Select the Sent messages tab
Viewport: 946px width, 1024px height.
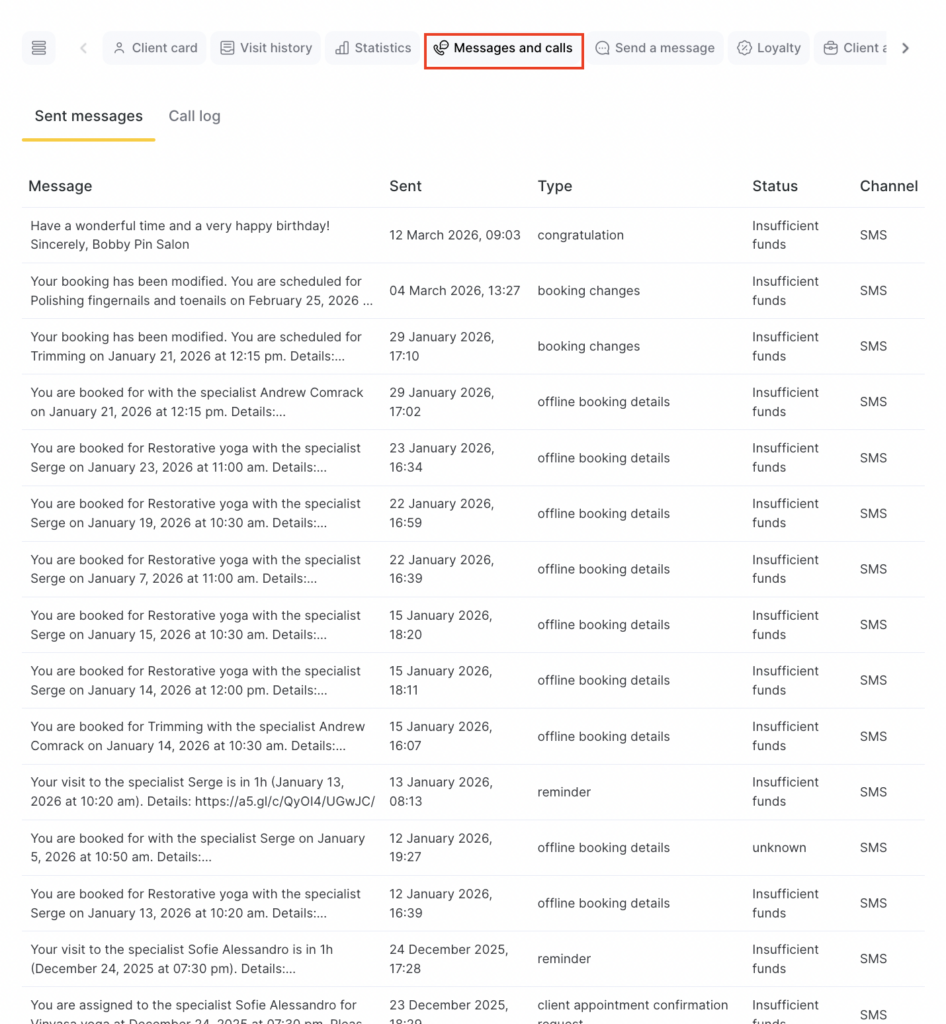[x=88, y=116]
